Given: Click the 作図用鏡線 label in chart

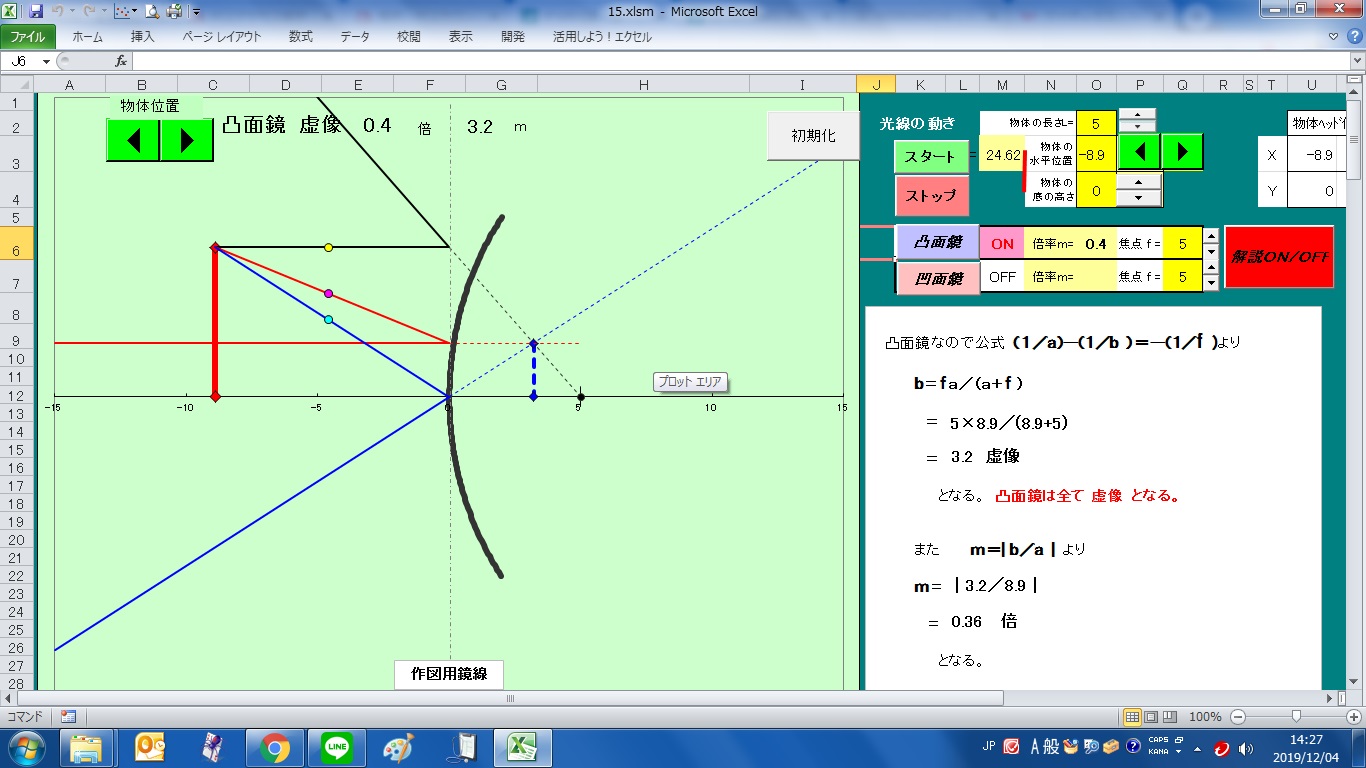Looking at the screenshot, I should pos(449,674).
